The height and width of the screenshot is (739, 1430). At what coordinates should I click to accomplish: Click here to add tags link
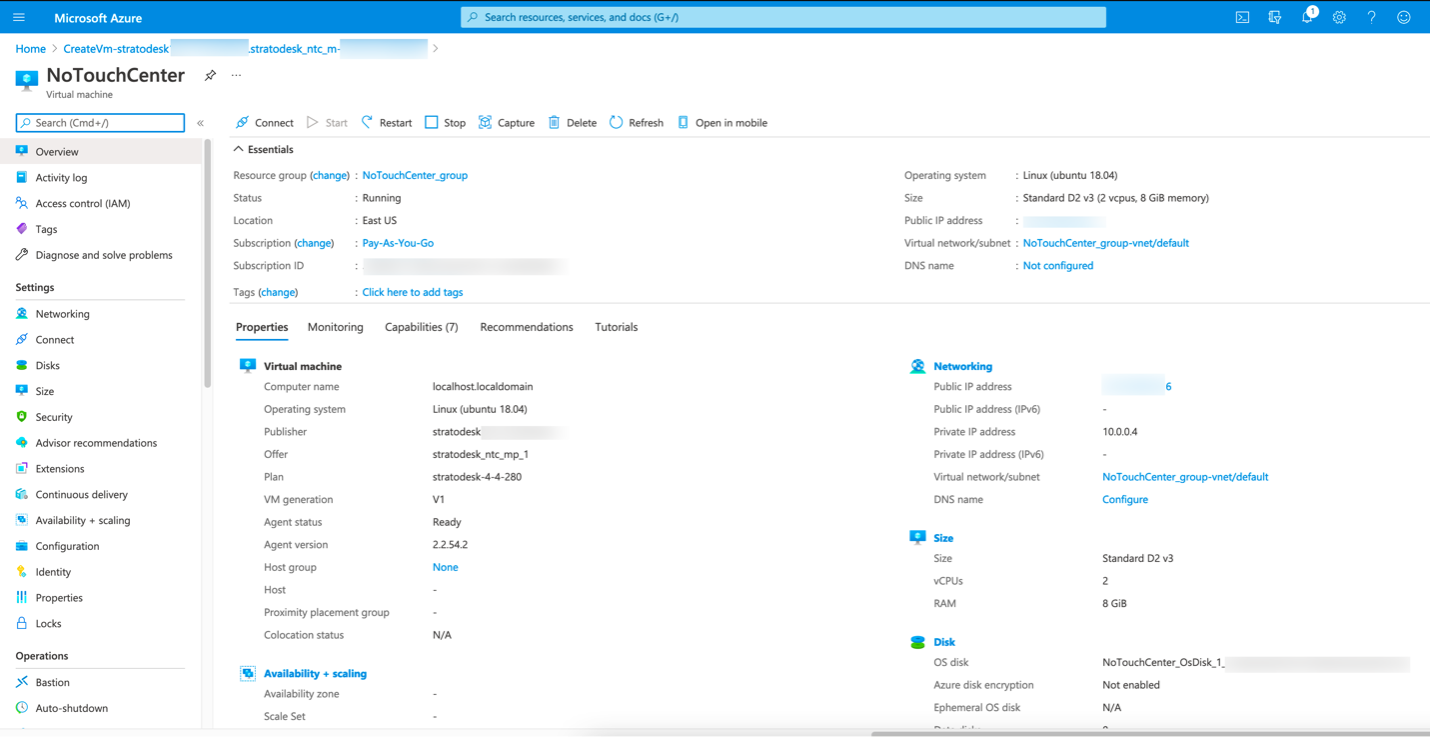(412, 292)
